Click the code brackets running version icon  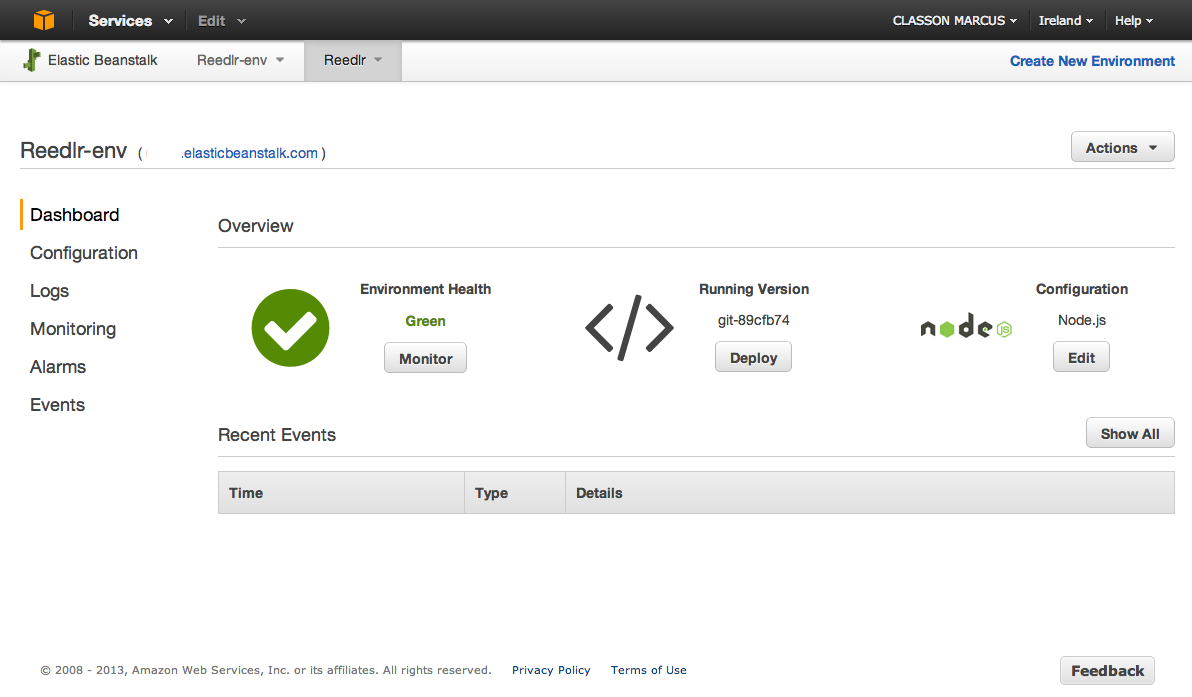(x=629, y=328)
